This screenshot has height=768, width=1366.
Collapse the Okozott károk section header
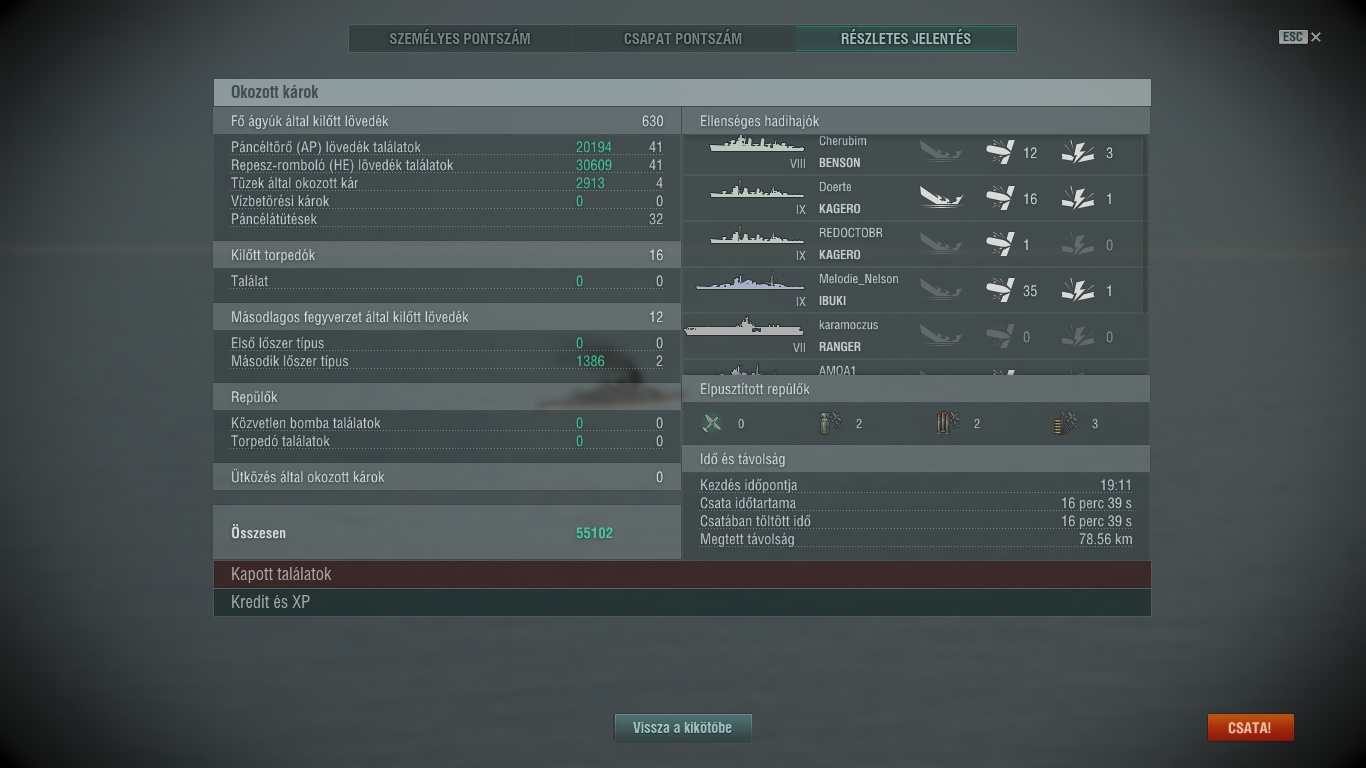coord(682,92)
